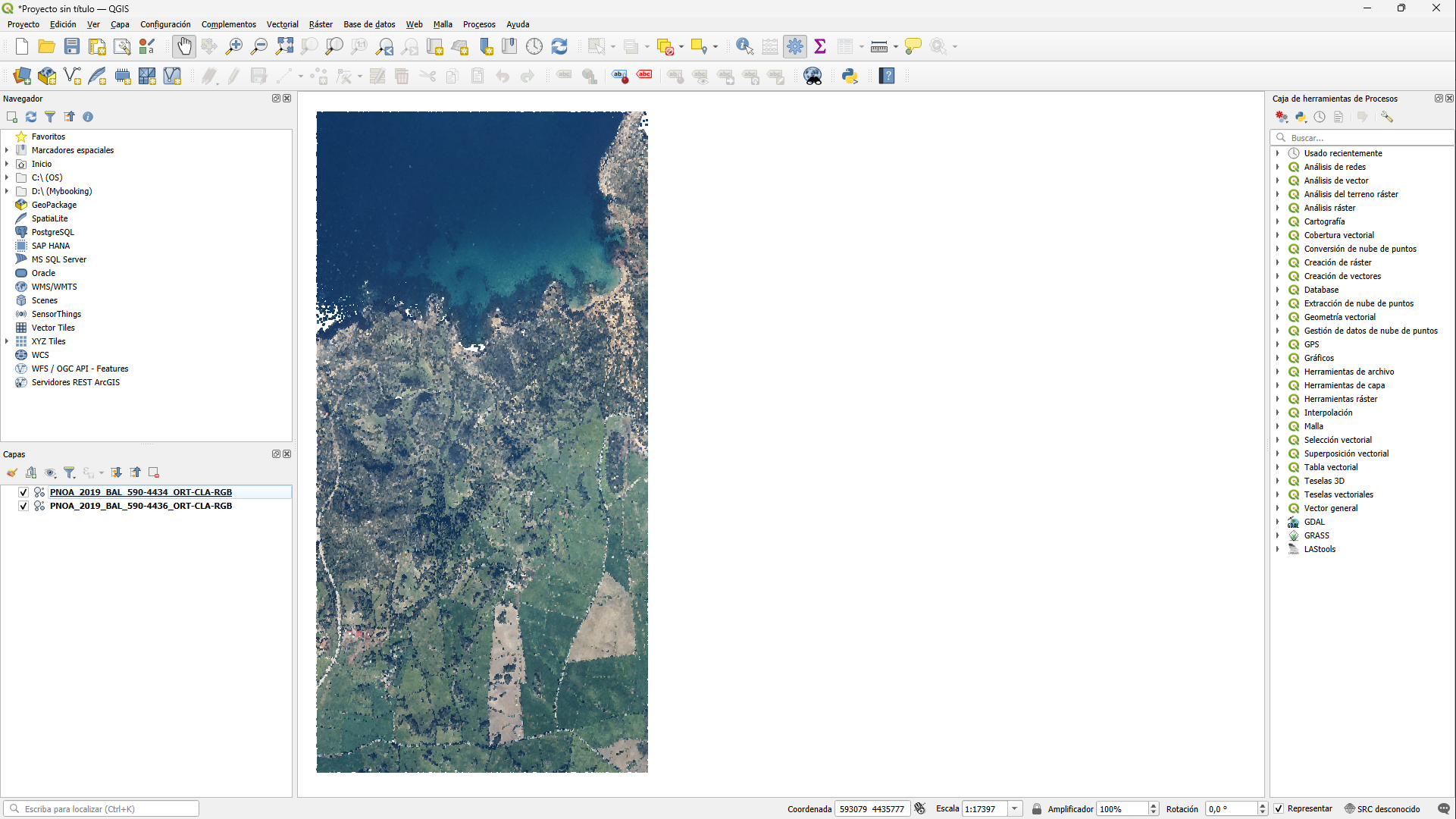The height and width of the screenshot is (819, 1456).
Task: Click the SRC desconocido status button
Action: pyautogui.click(x=1382, y=809)
